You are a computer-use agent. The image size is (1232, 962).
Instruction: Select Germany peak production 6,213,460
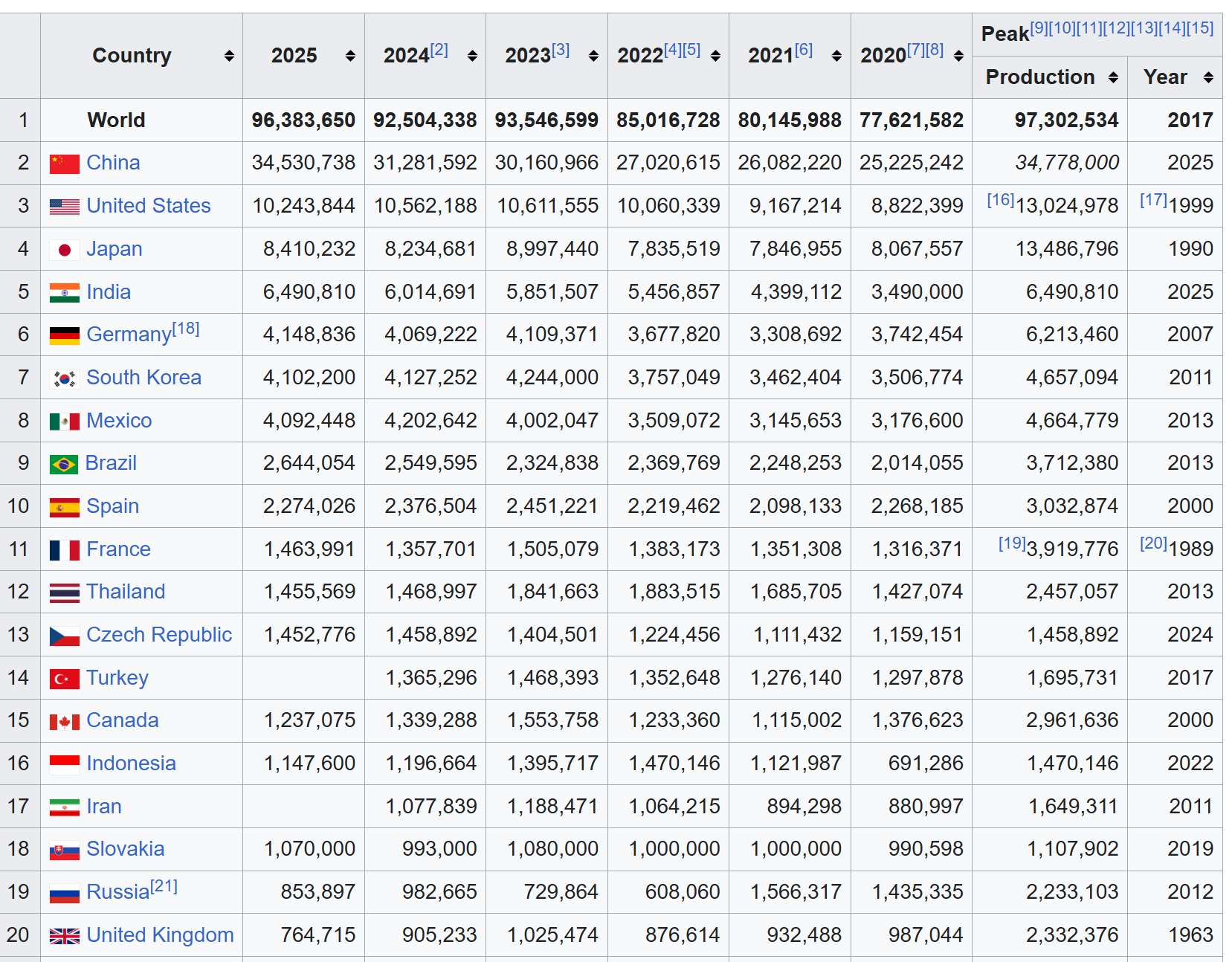1072,335
